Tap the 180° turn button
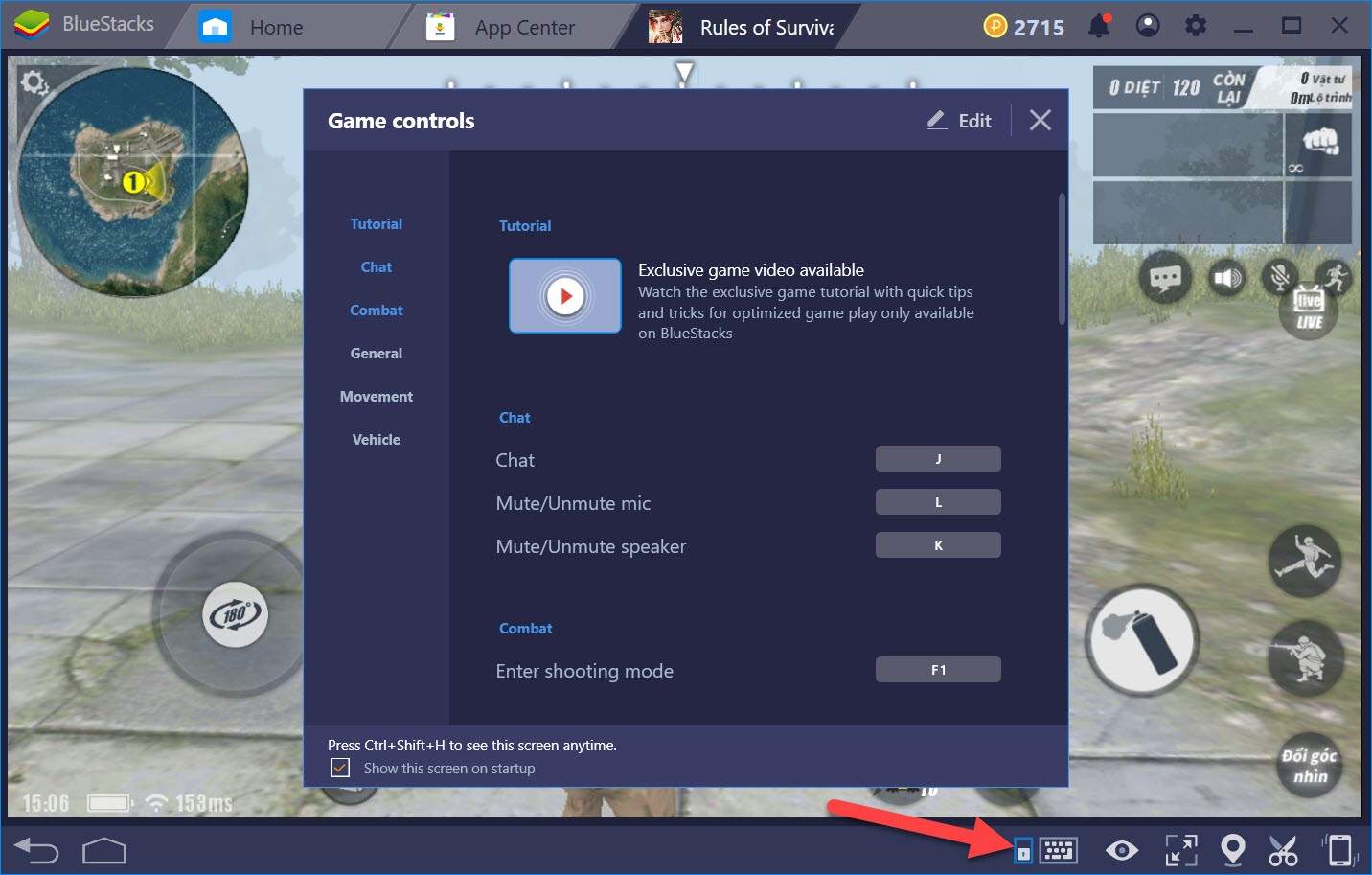The height and width of the screenshot is (875, 1372). [236, 614]
